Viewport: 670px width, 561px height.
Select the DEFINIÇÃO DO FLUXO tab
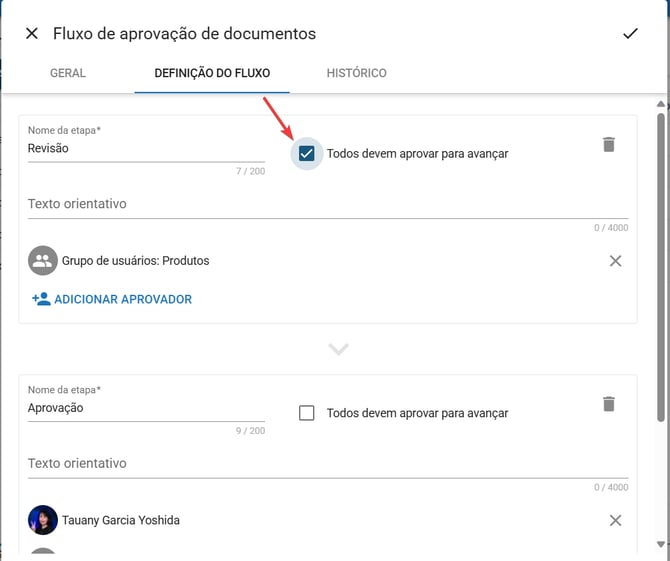[212, 73]
